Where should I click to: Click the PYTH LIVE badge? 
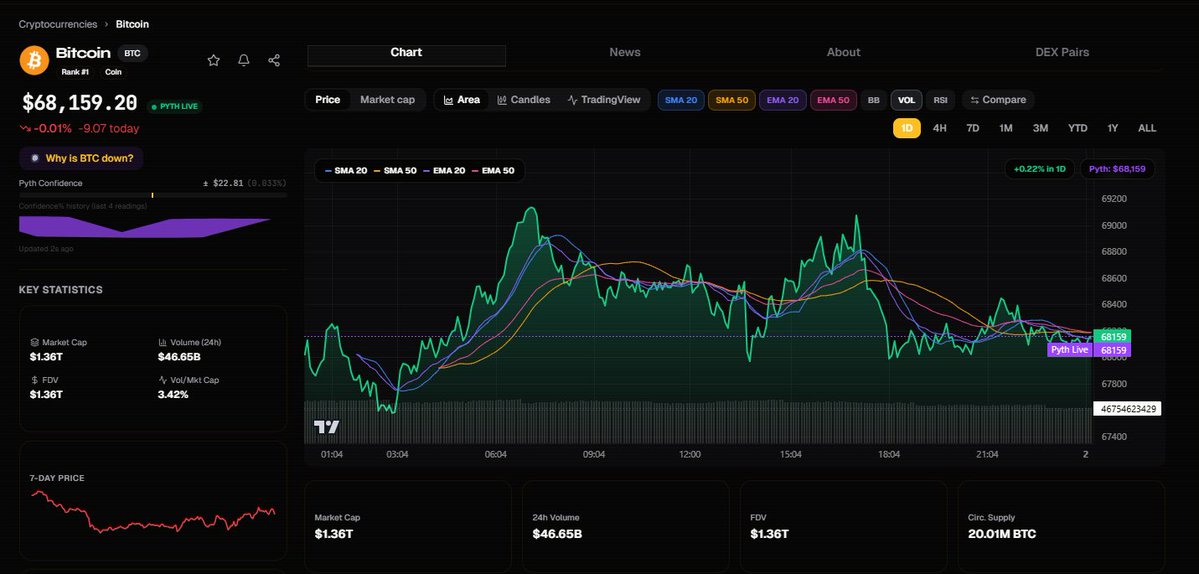click(x=175, y=106)
